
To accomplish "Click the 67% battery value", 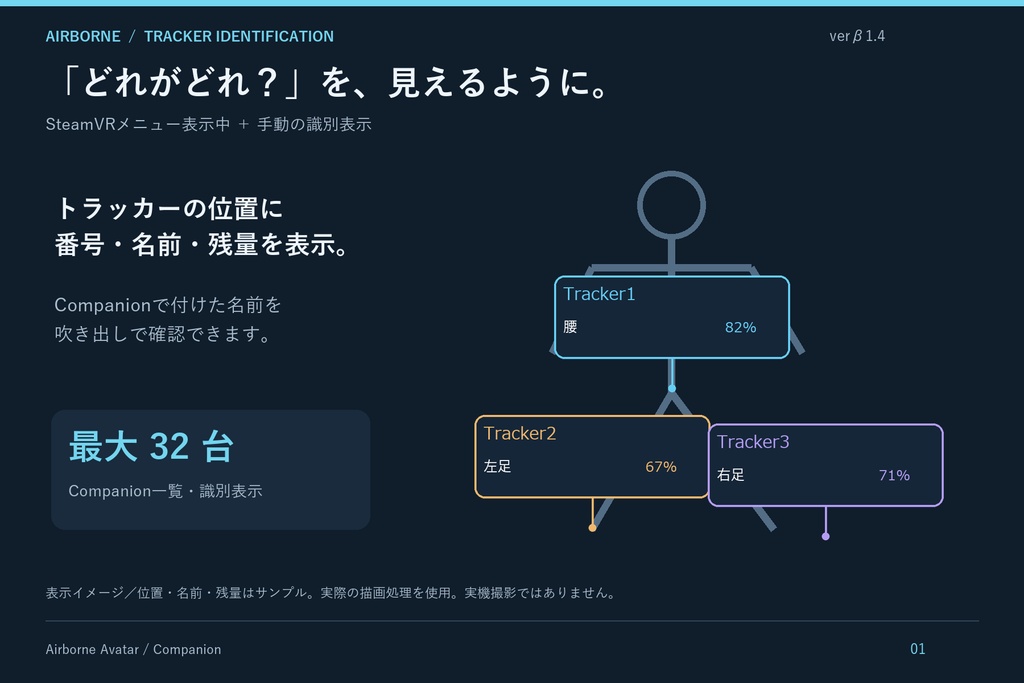I will click(x=661, y=467).
